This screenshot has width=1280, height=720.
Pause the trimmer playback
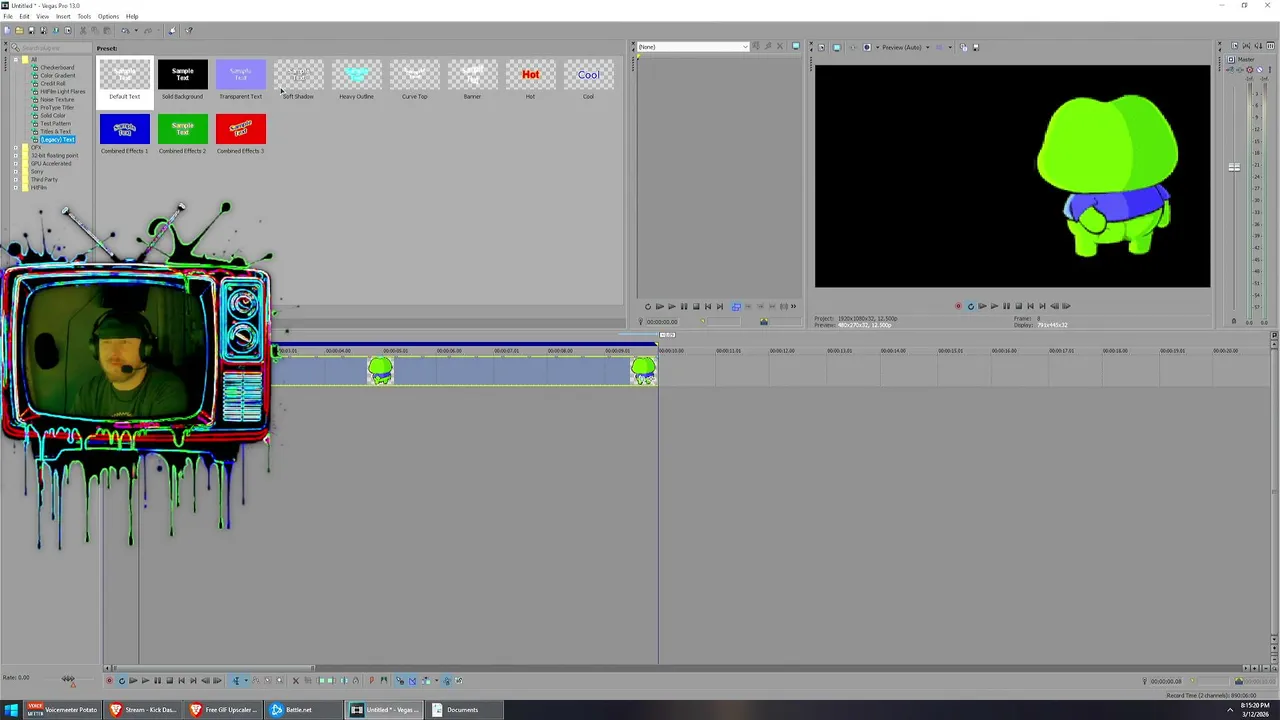point(684,307)
